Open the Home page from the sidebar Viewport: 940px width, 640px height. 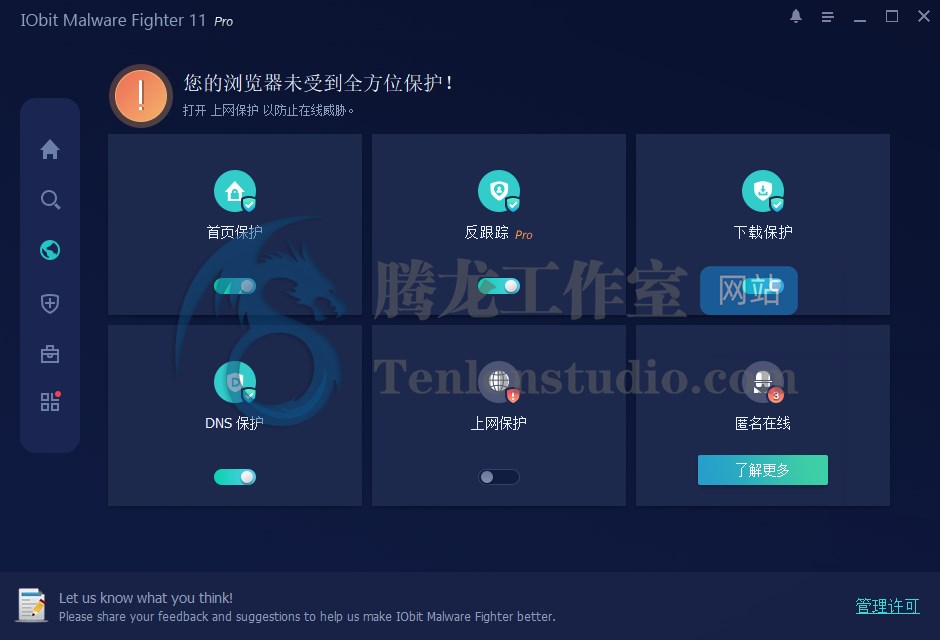(x=50, y=149)
